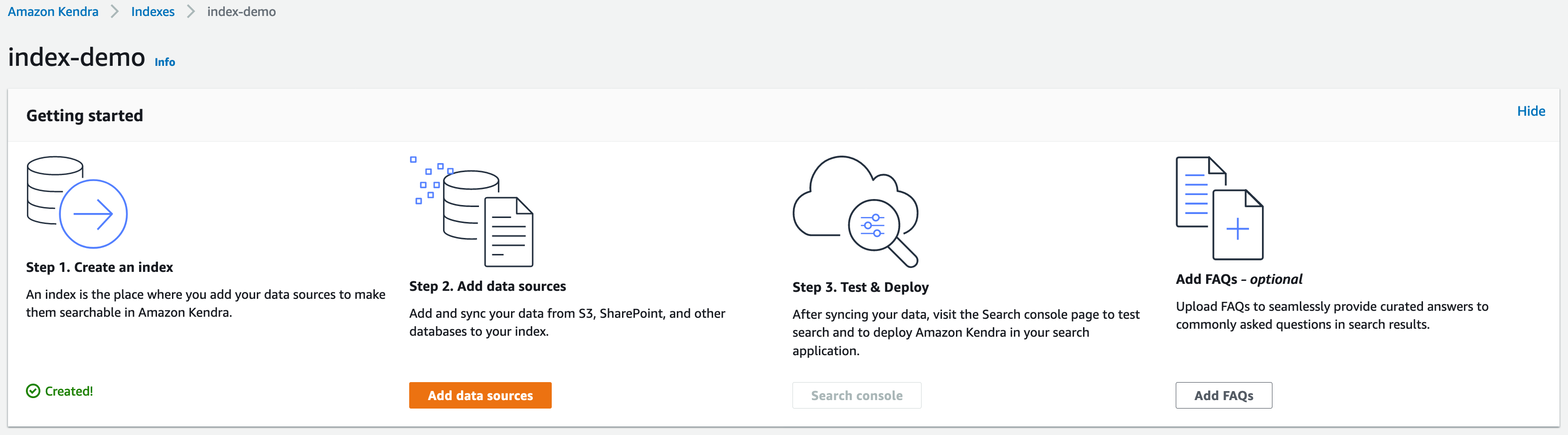Click the Step 3. Test & Deploy heading

860,287
